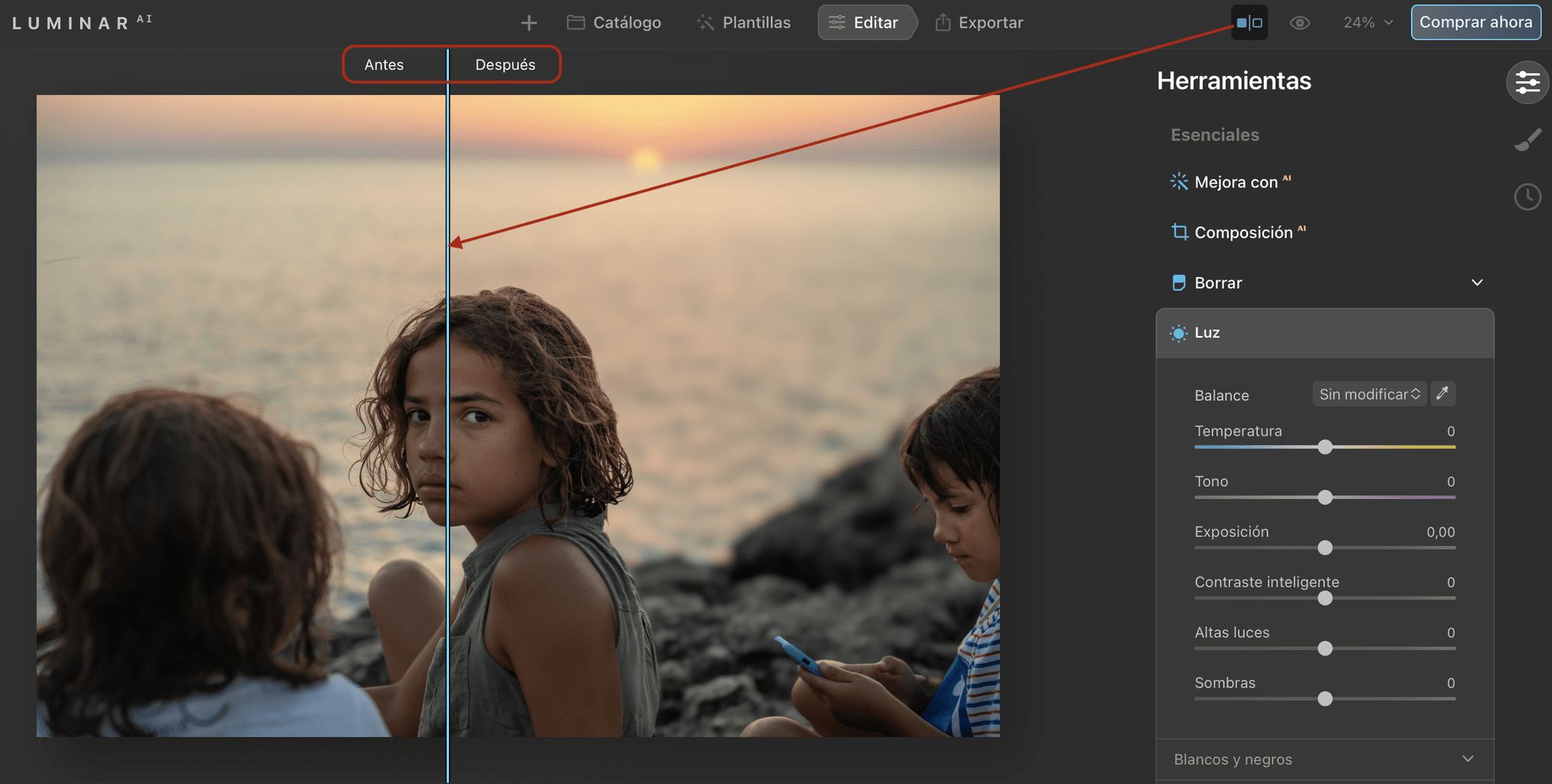Click the Sombras value field
This screenshot has height=784, width=1552.
(x=1450, y=683)
